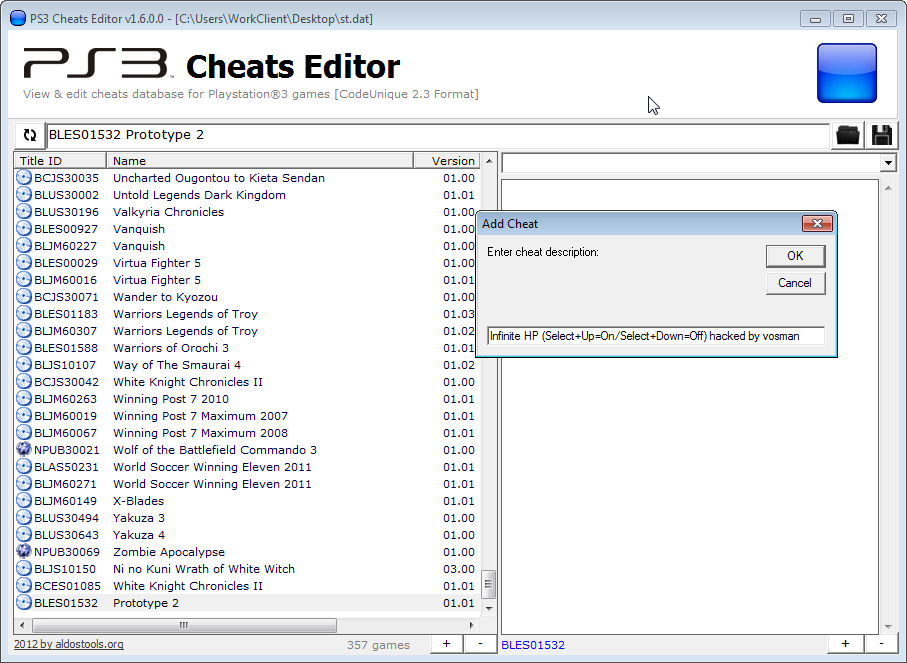
Task: Save database using the floppy disk icon
Action: 881,135
